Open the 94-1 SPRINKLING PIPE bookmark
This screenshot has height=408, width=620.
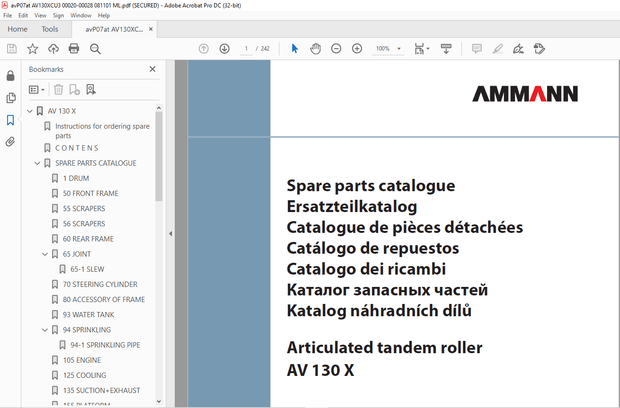pyautogui.click(x=105, y=345)
